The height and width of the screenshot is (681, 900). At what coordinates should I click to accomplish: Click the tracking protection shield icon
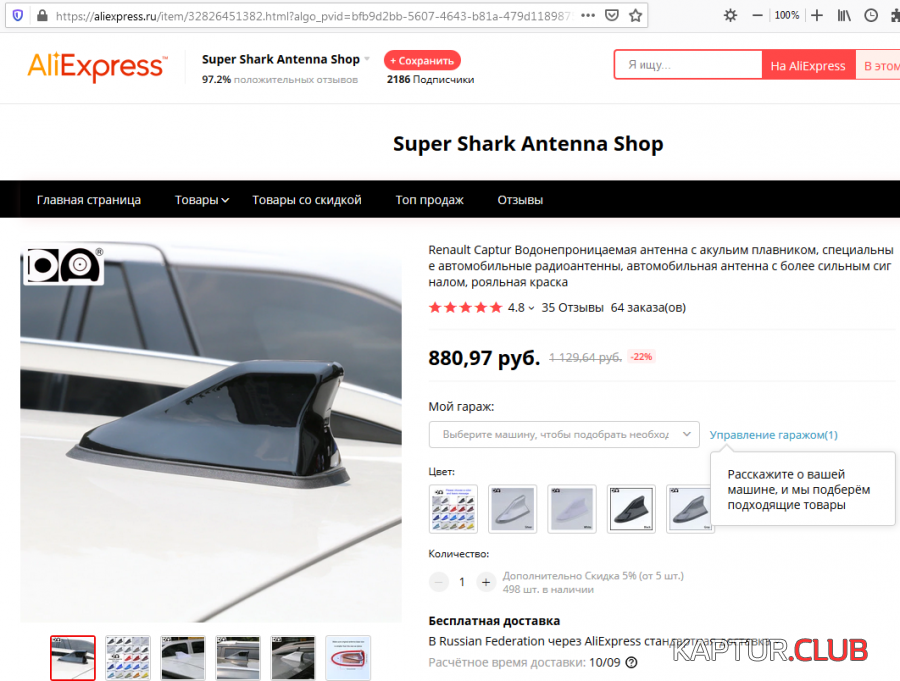18,16
